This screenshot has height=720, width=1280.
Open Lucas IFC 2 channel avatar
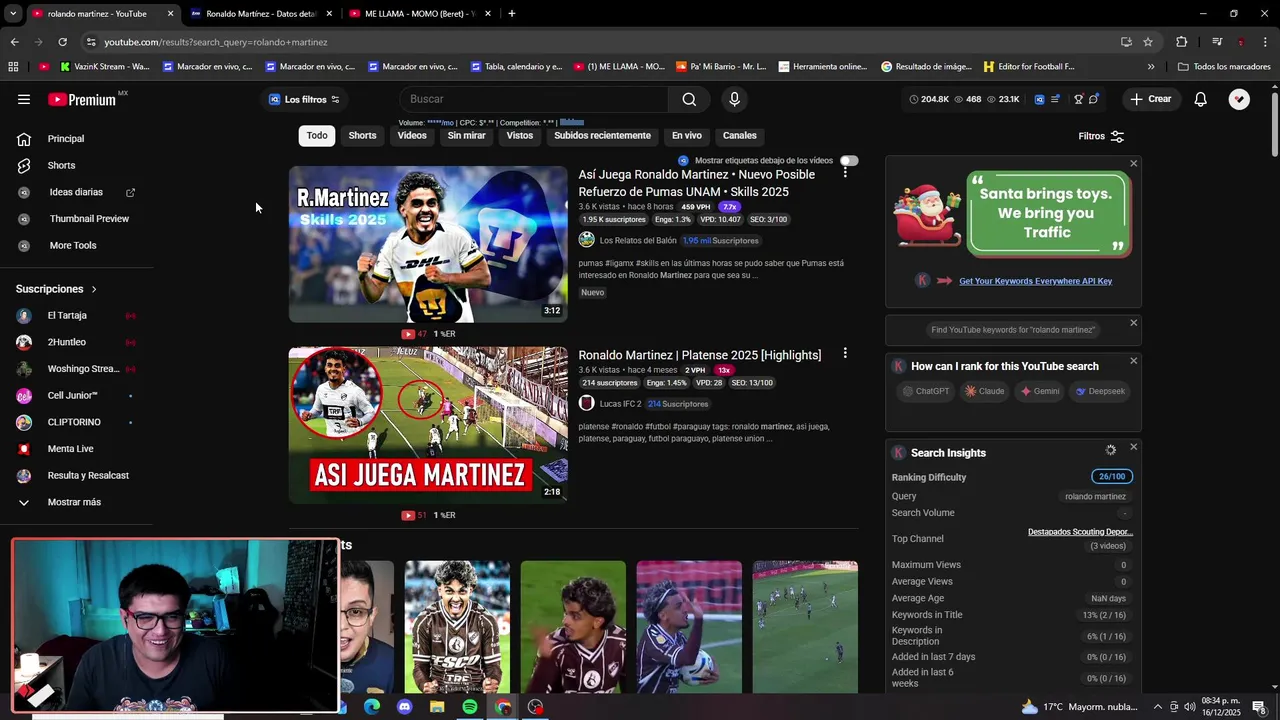[587, 403]
